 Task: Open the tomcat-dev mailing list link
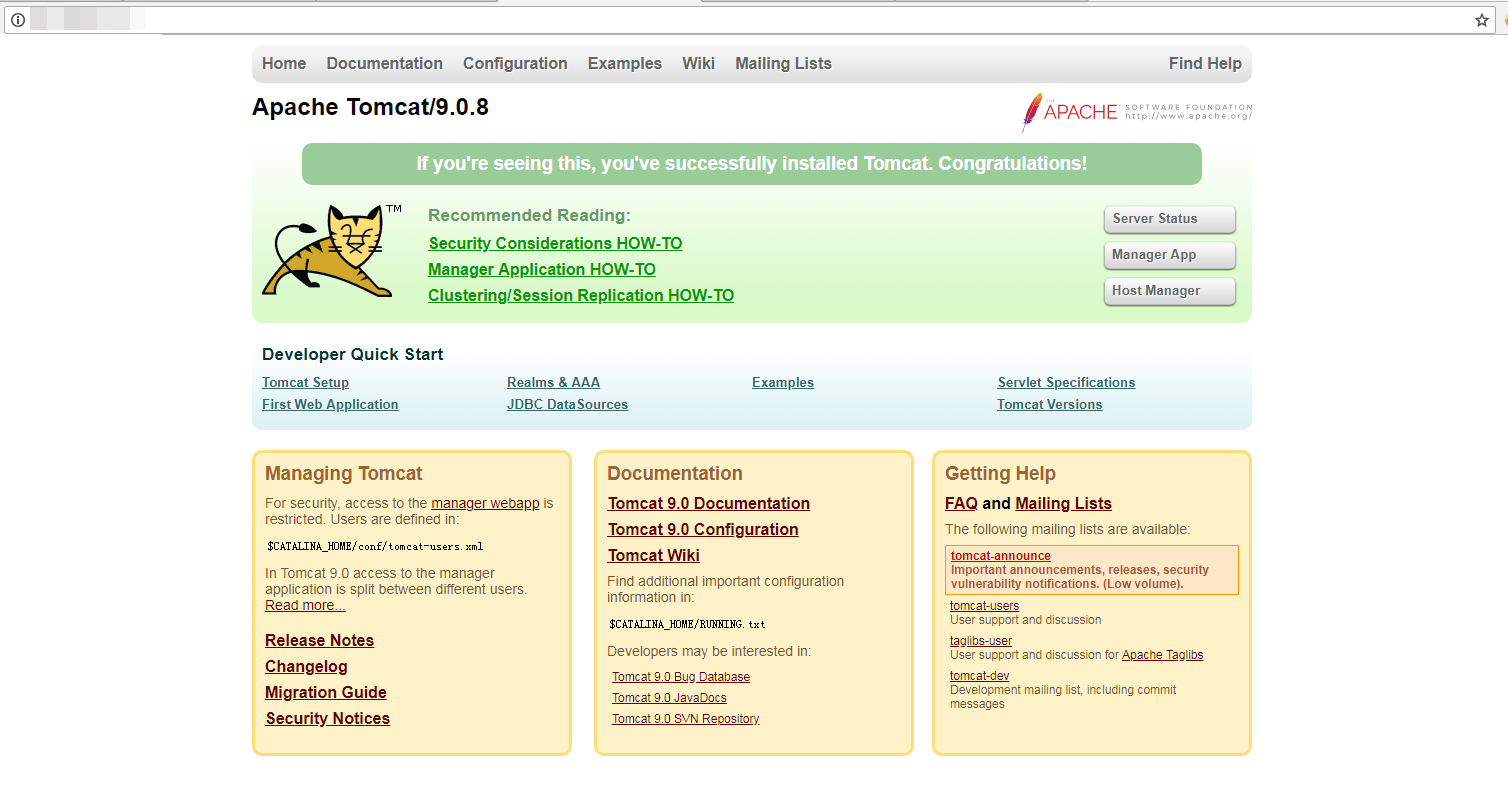click(979, 676)
